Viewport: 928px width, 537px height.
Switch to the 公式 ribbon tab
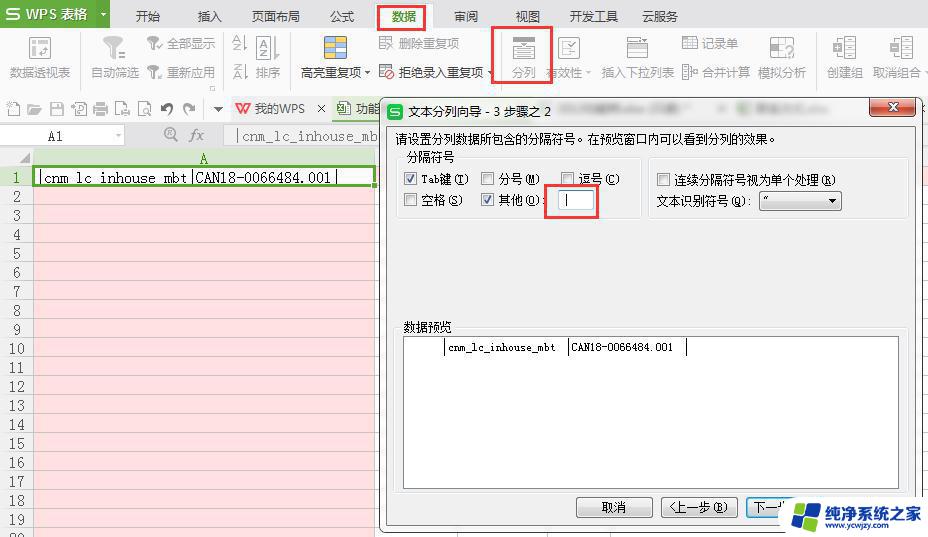coord(341,16)
